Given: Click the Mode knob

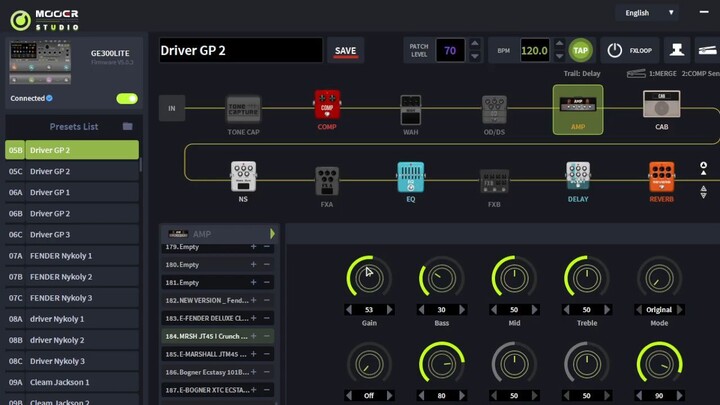Looking at the screenshot, I should click(x=659, y=278).
